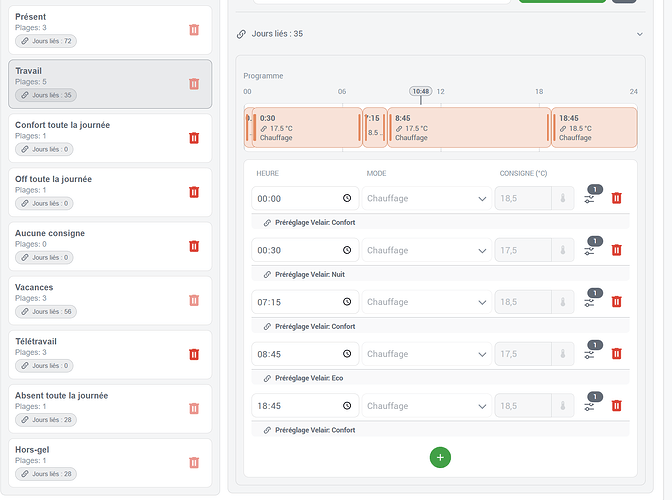Screen dimensions: 672x500
Task: Open adjustments icon for 18:45 slot
Action: (x=590, y=407)
